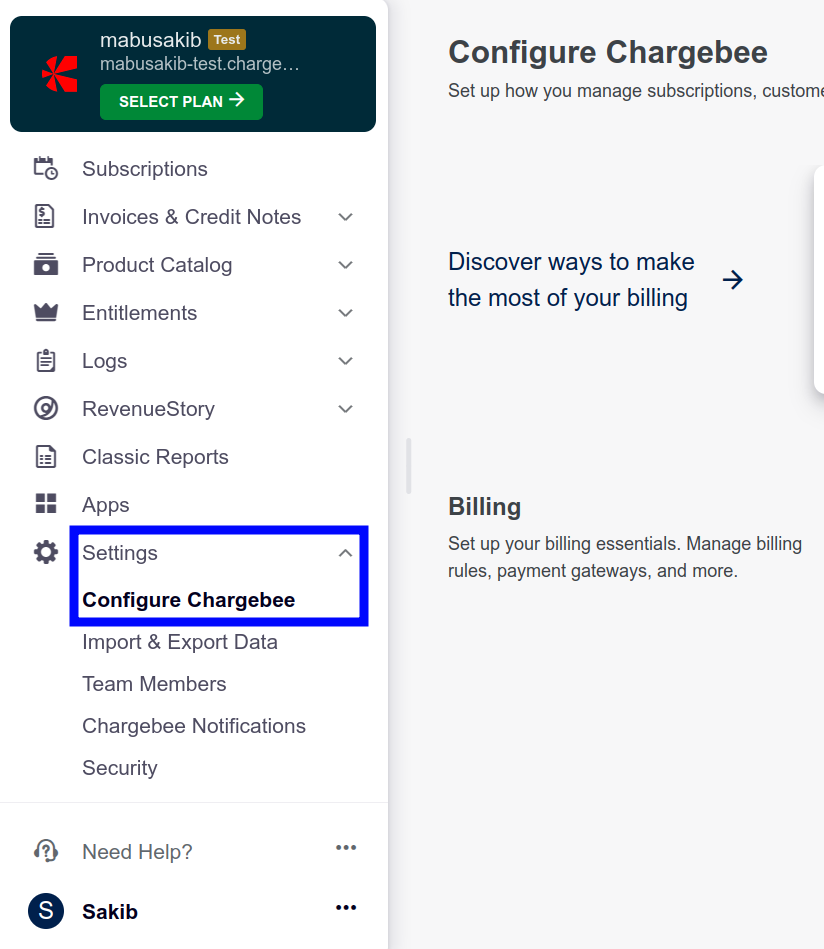Open more options next to Sakib

click(x=346, y=908)
